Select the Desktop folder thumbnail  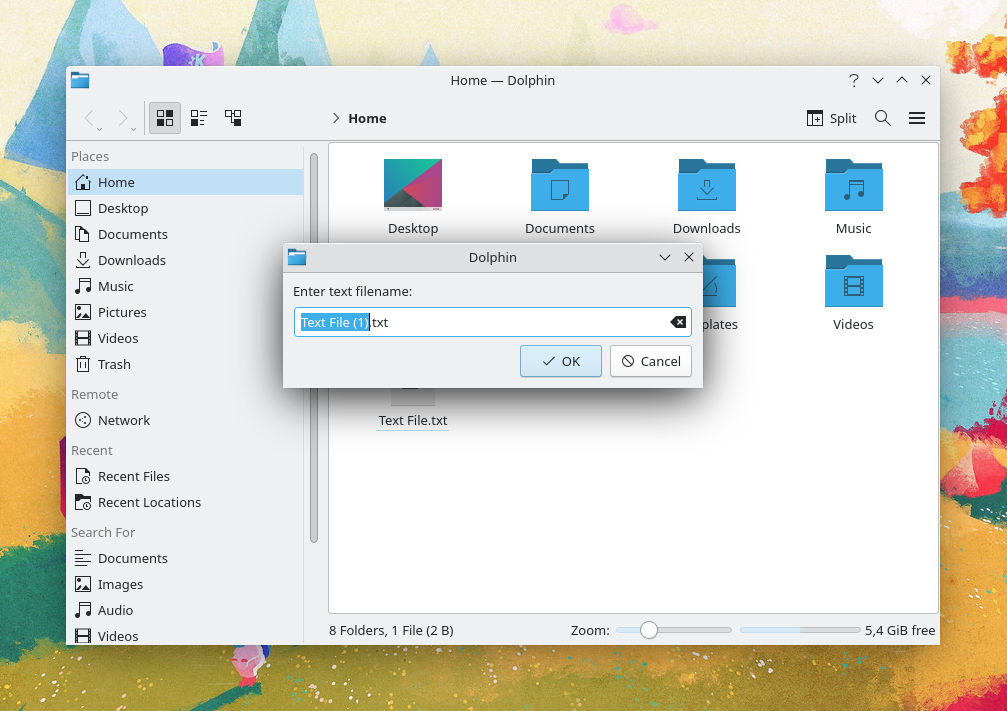point(413,185)
